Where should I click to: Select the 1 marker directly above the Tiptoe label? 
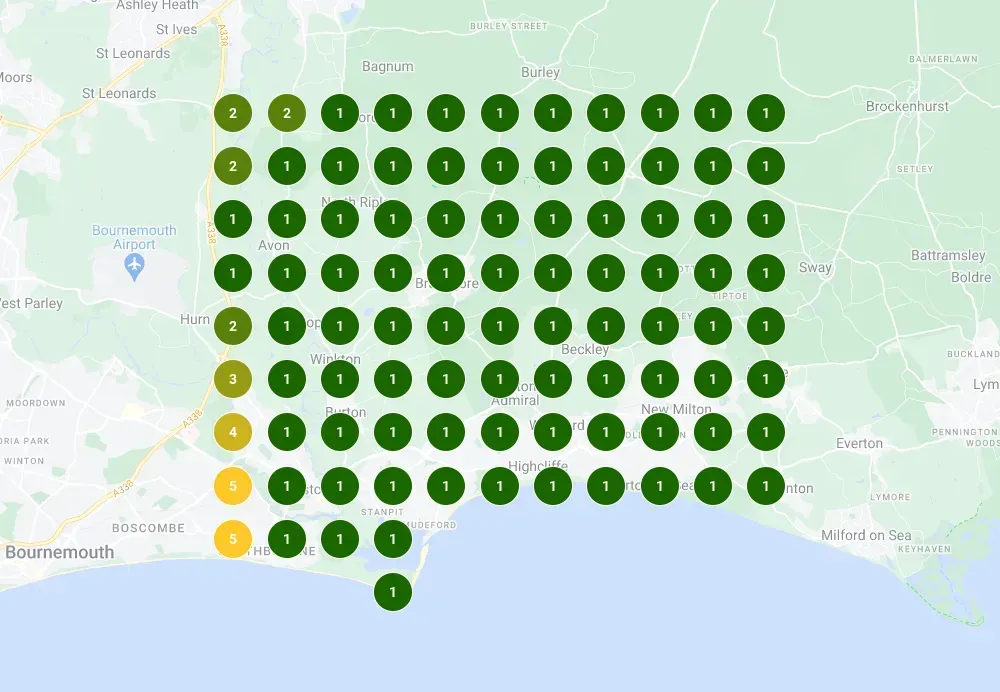coord(712,273)
